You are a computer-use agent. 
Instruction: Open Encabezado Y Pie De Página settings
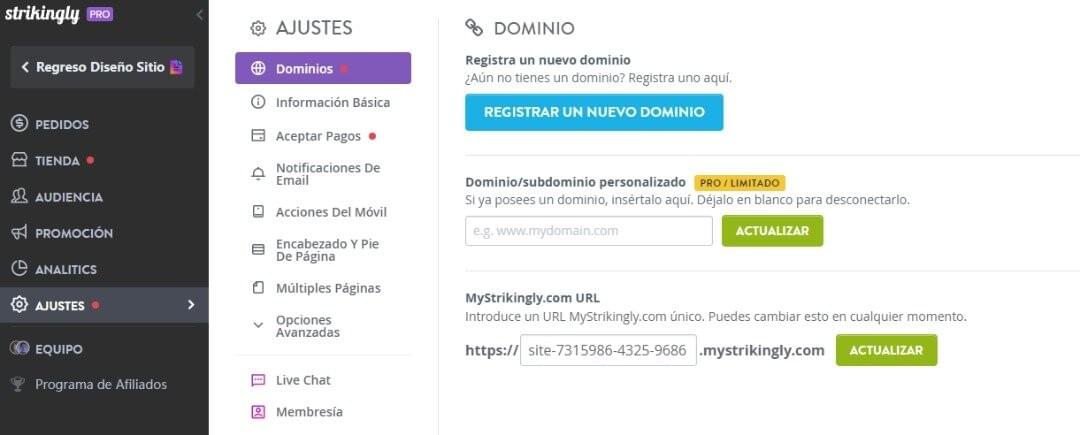(x=328, y=250)
